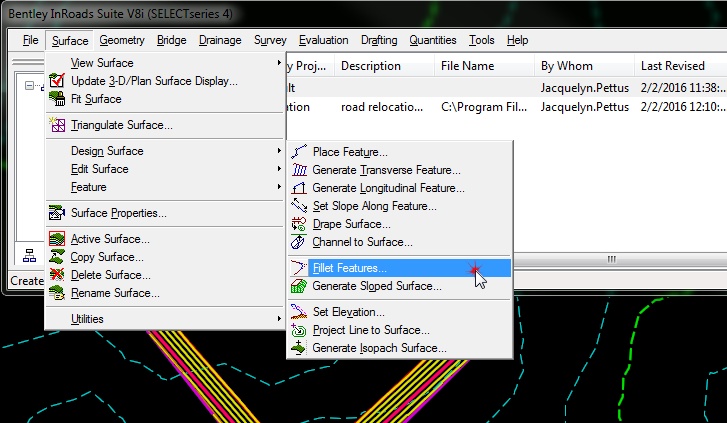The image size is (727, 423).
Task: Click the Rename Surface icon
Action: (x=57, y=293)
